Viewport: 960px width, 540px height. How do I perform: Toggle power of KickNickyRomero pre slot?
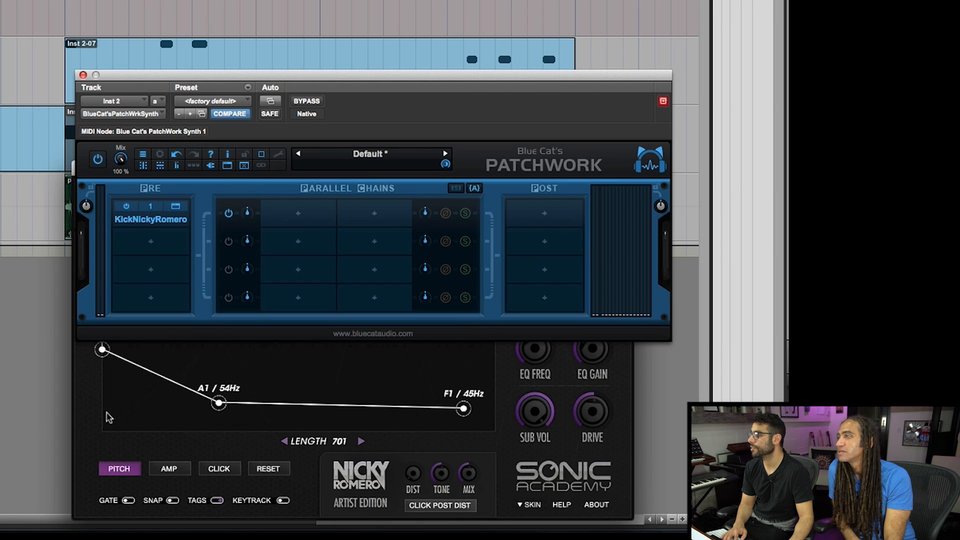point(126,206)
